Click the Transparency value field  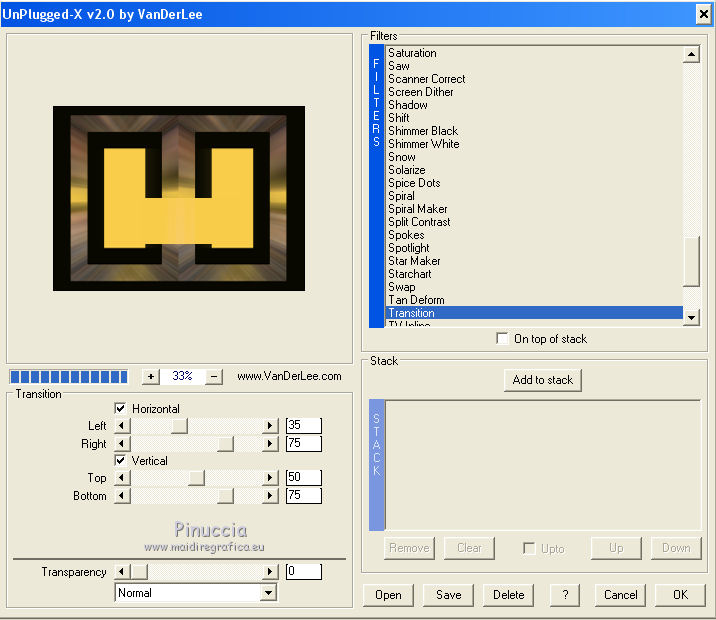pos(304,571)
